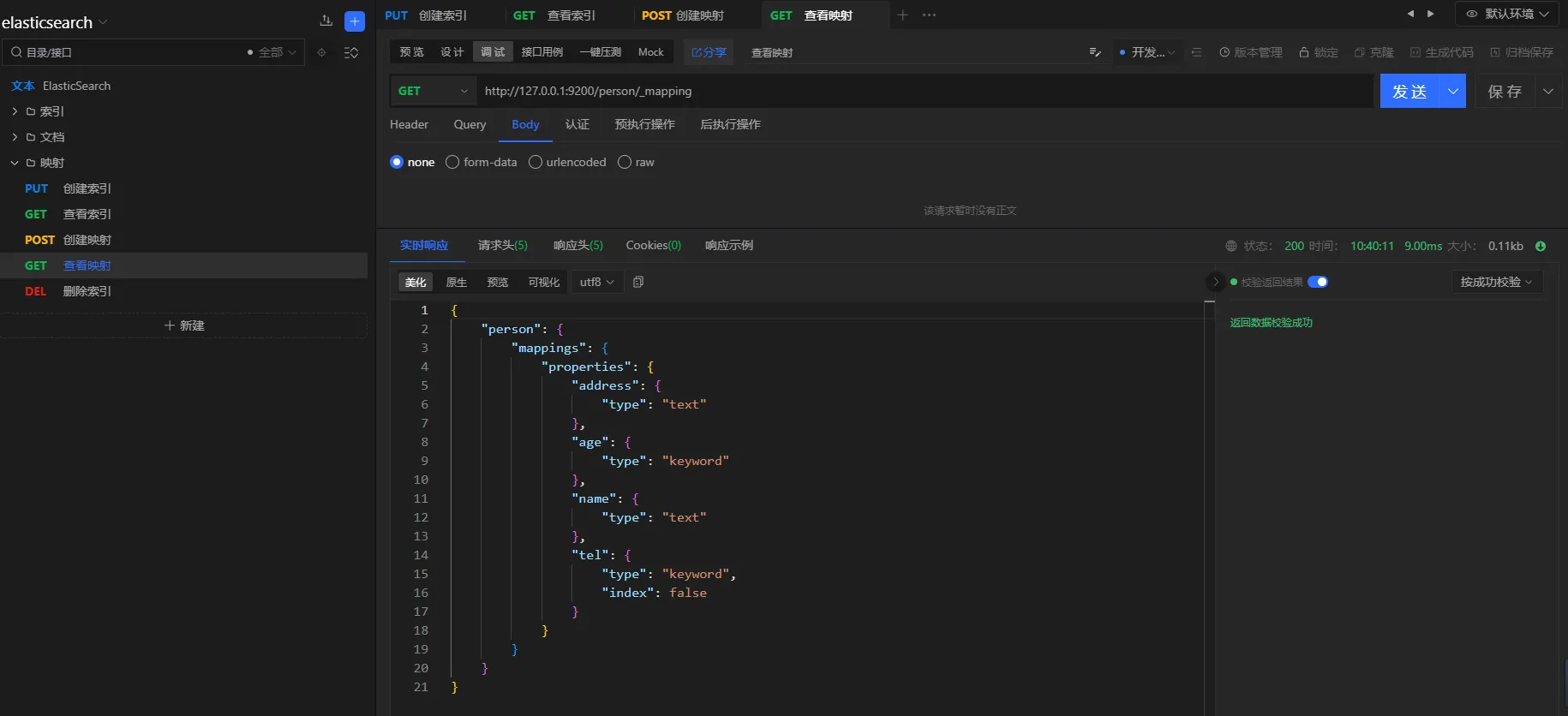Open version management (版本管理)
This screenshot has height=716, width=1568.
click(x=1250, y=52)
